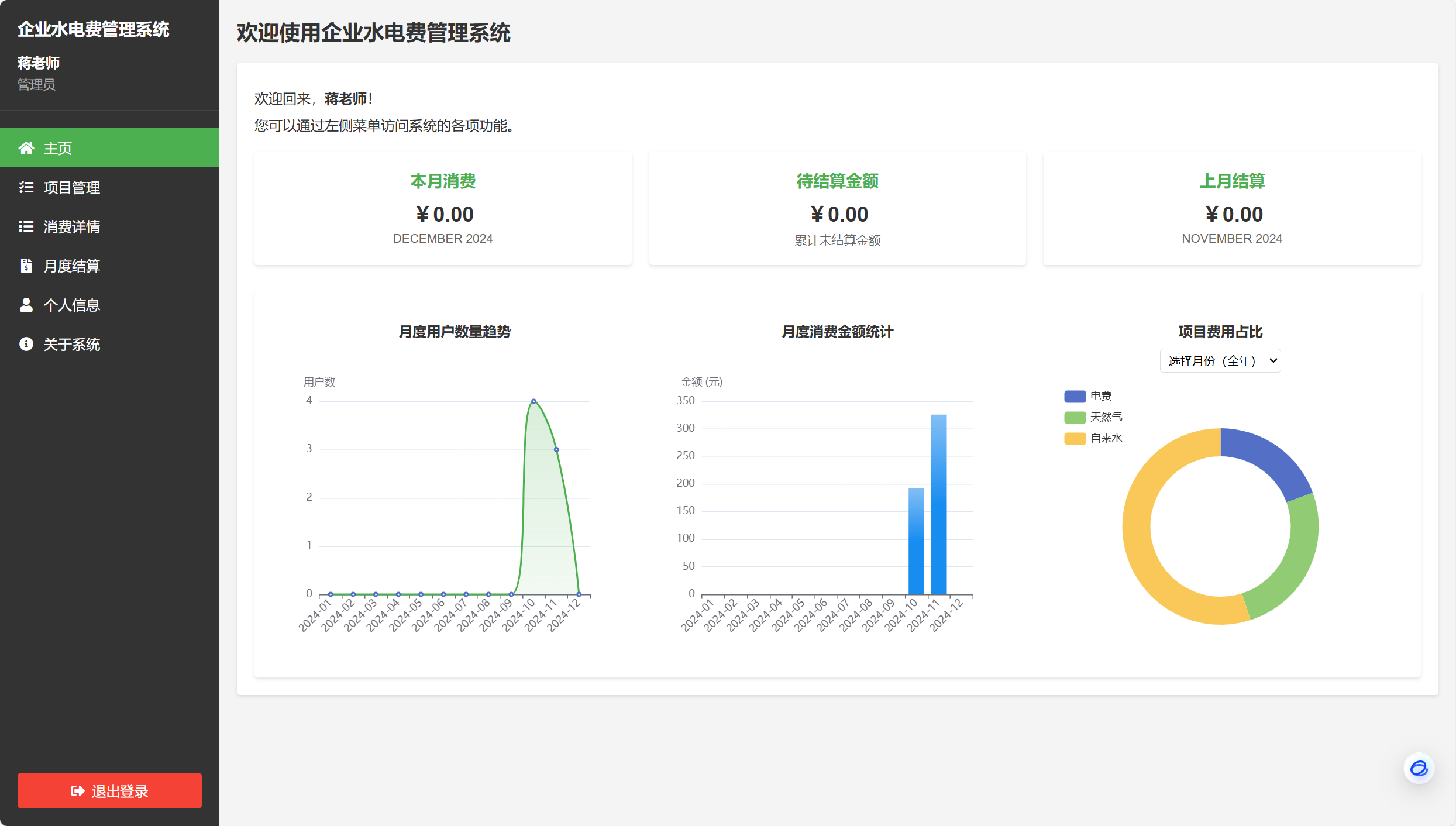Click the NOVEMBER 2024 label
Image resolution: width=1456 pixels, height=826 pixels.
point(1232,239)
